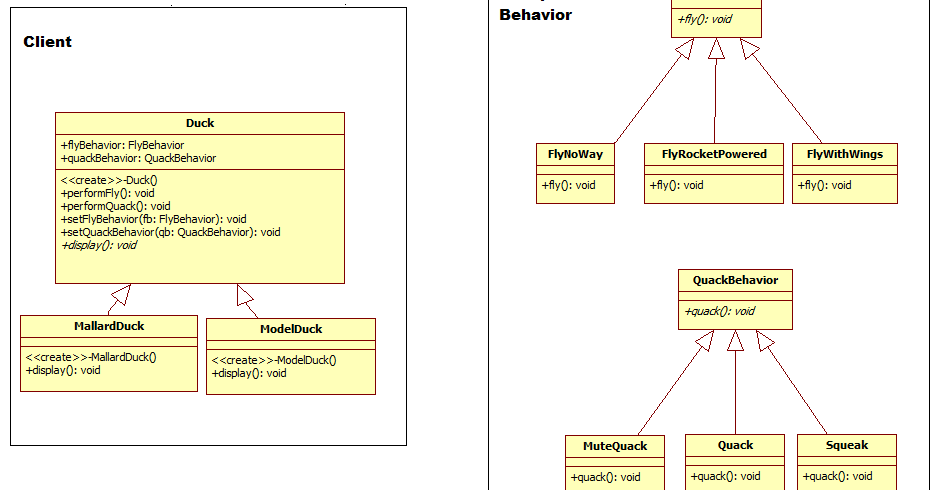Screen dimensions: 935x490
Task: Click the Client package label
Action: tap(48, 42)
